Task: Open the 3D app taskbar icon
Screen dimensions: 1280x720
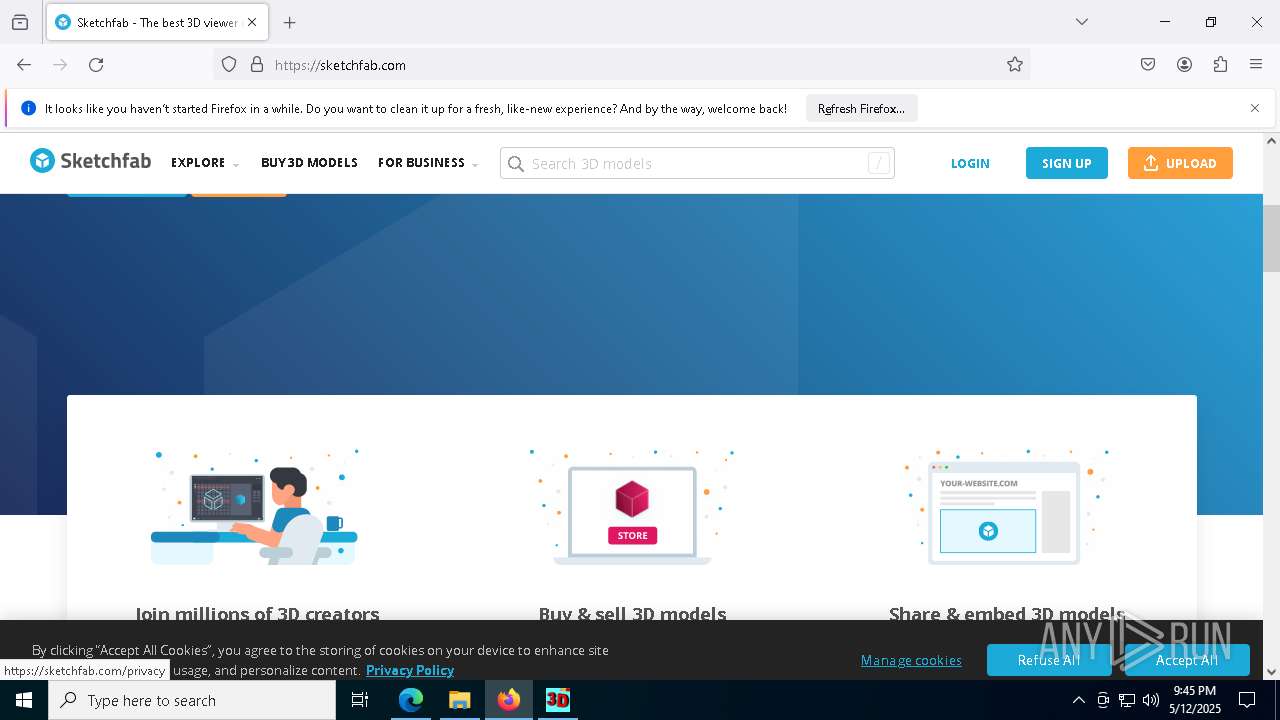Action: [x=557, y=700]
